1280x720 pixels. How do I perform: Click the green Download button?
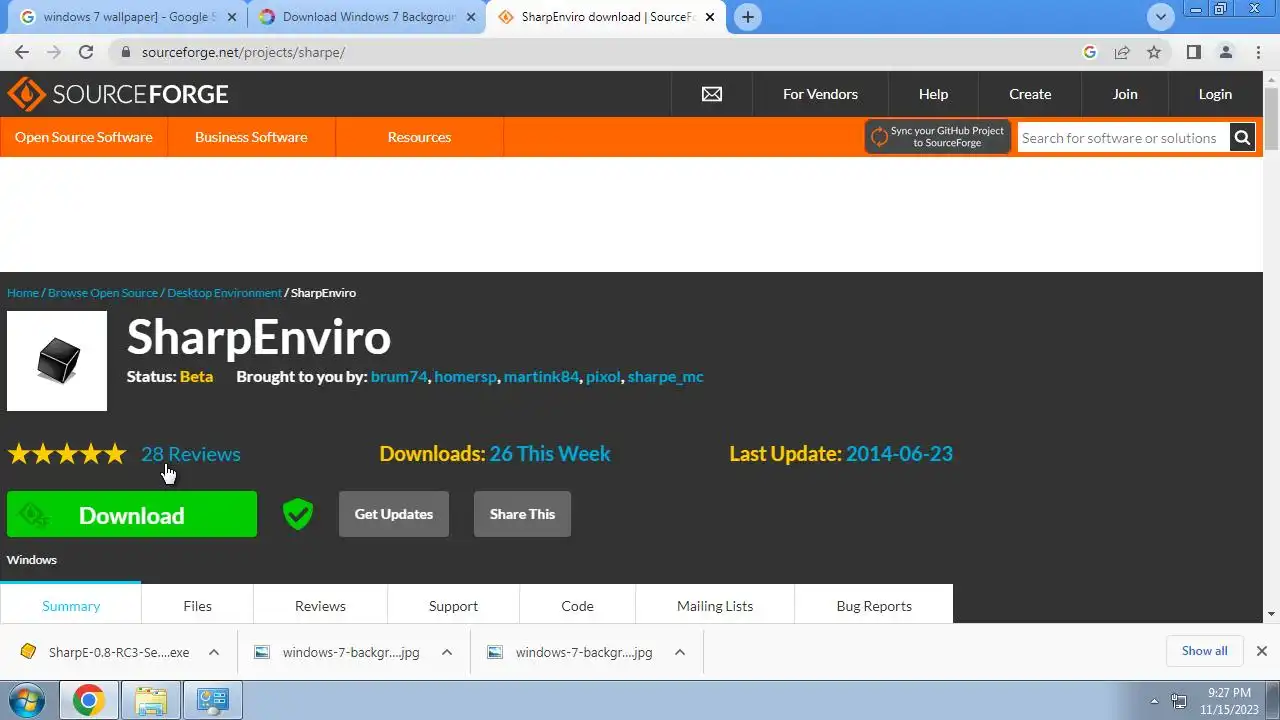[132, 514]
